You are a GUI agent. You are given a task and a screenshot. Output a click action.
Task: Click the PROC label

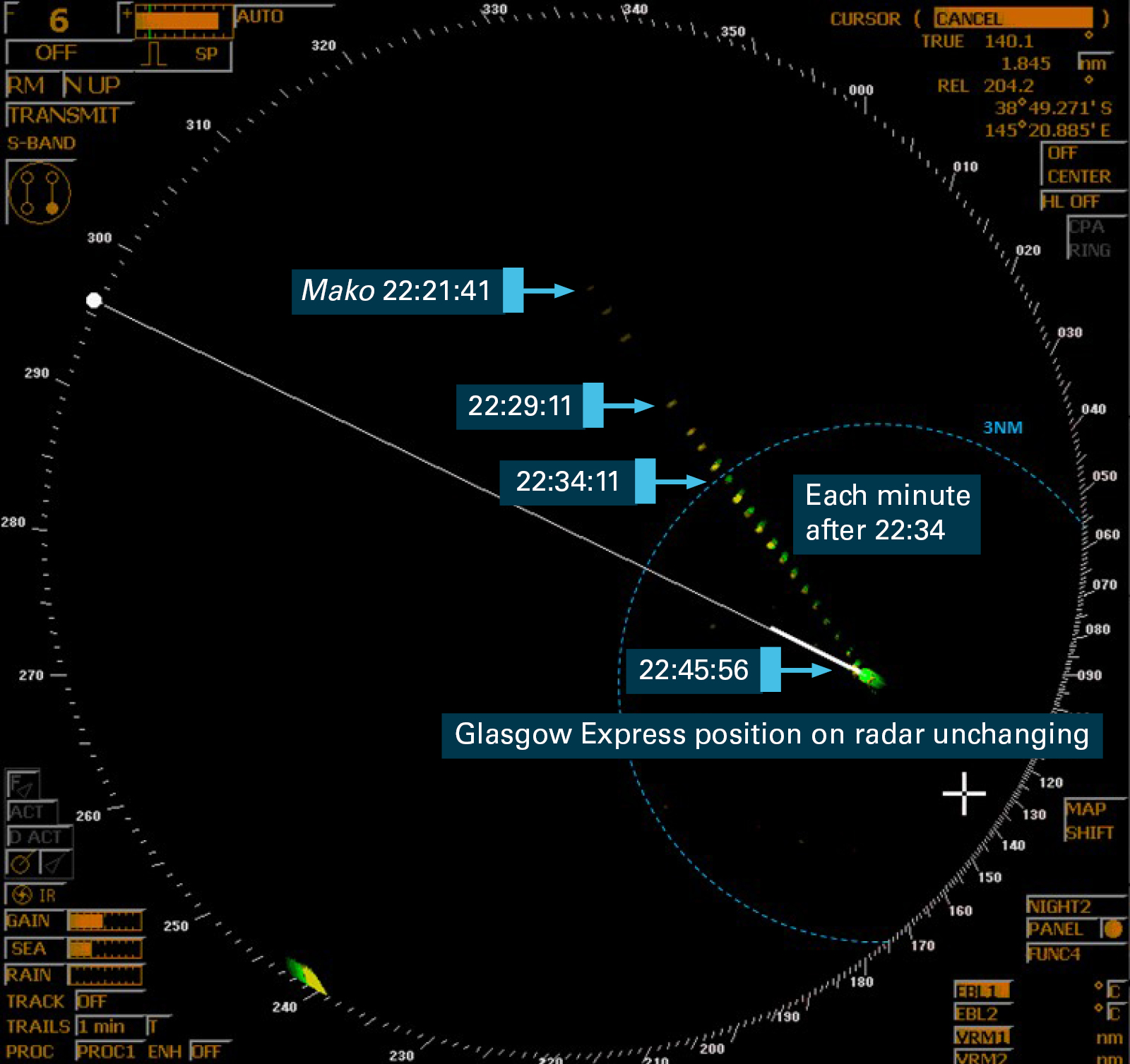[x=30, y=1051]
